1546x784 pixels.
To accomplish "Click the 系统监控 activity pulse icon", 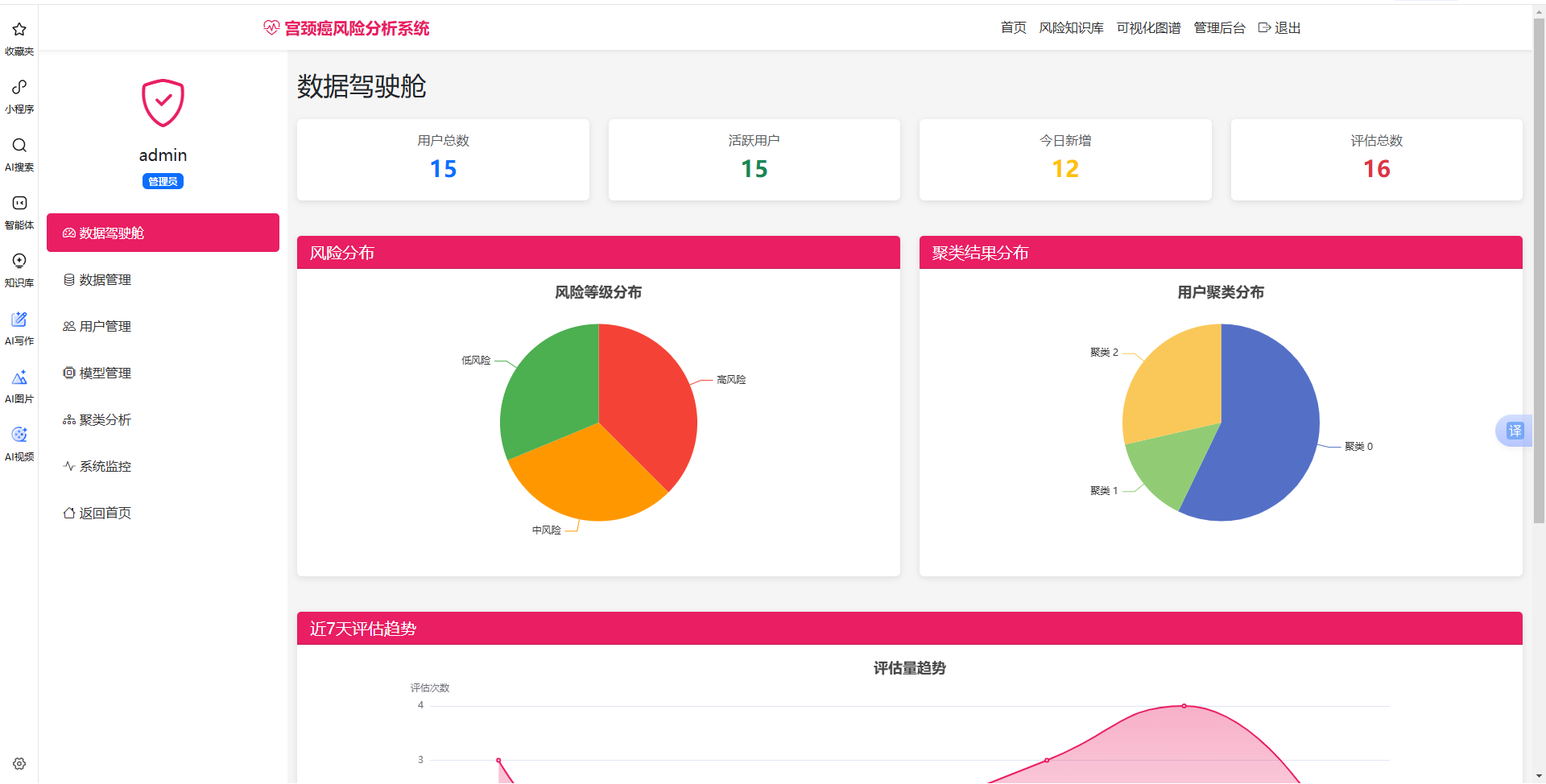I will [69, 466].
